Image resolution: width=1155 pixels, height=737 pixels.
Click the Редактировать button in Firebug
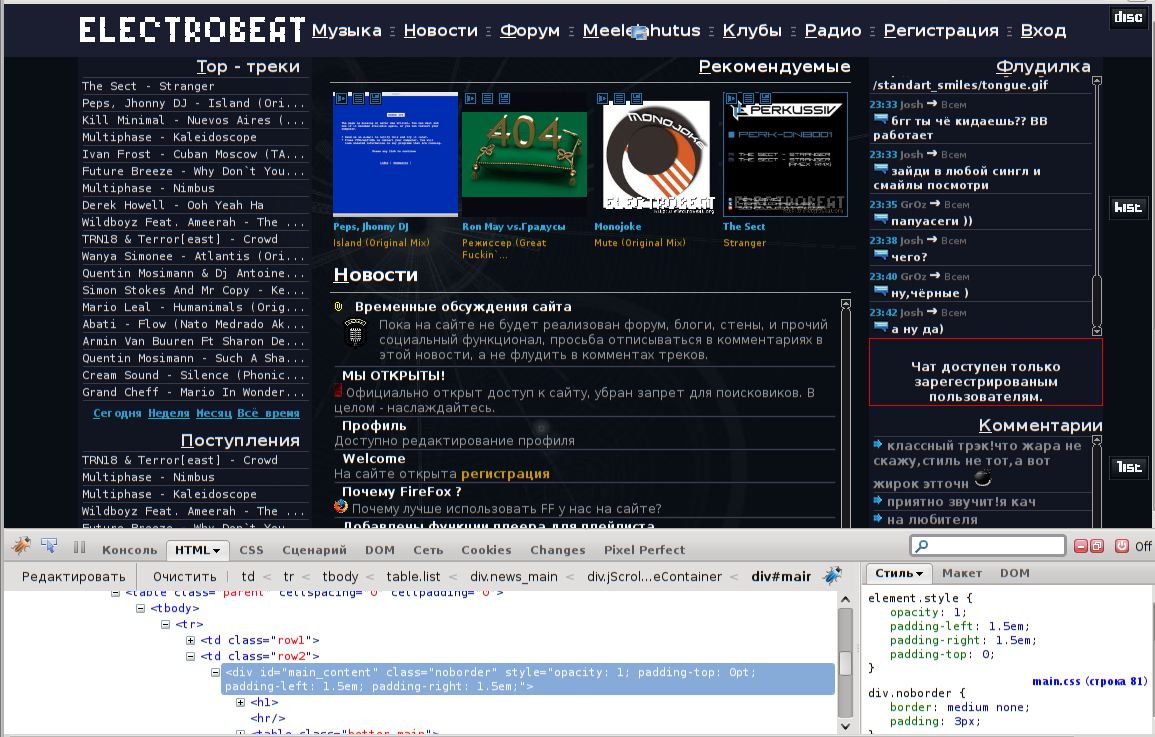pyautogui.click(x=73, y=576)
